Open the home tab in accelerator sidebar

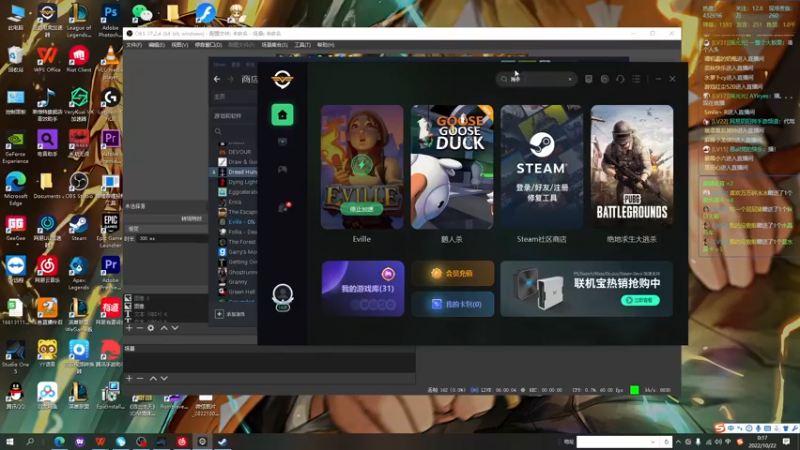tap(282, 115)
